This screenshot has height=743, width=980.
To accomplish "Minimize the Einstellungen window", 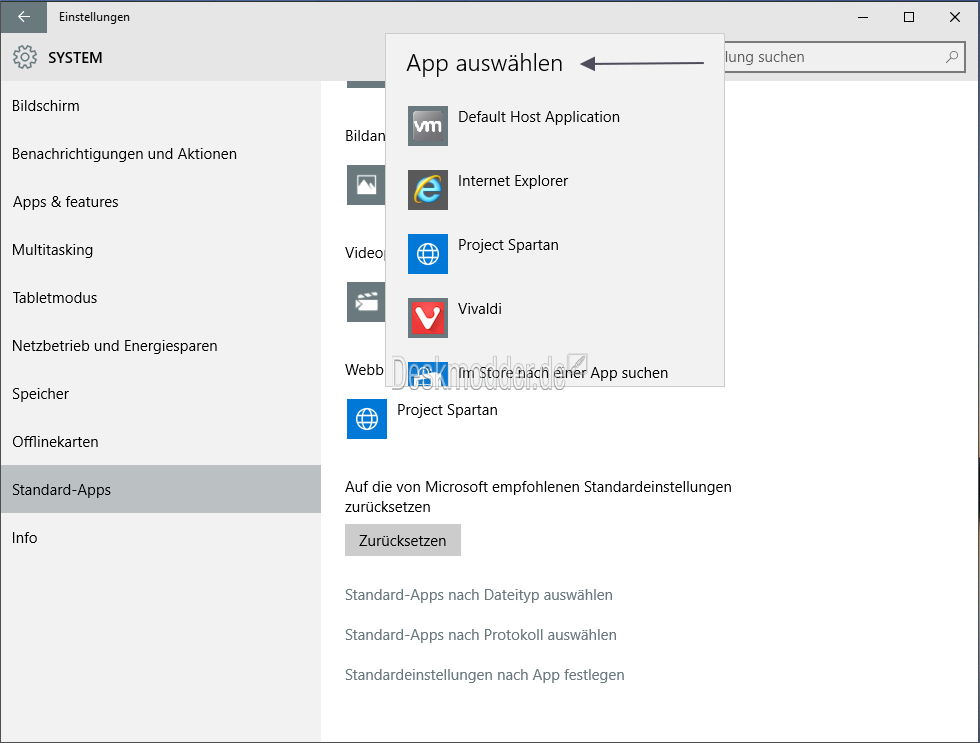I will [x=863, y=17].
